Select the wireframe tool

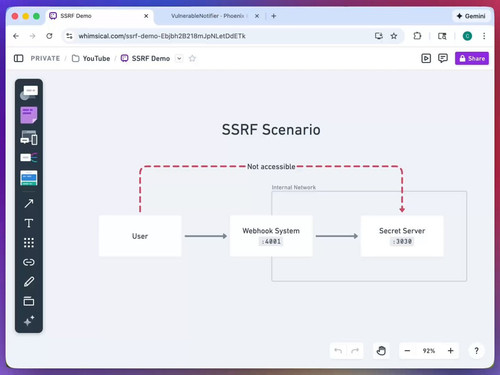coord(29,138)
